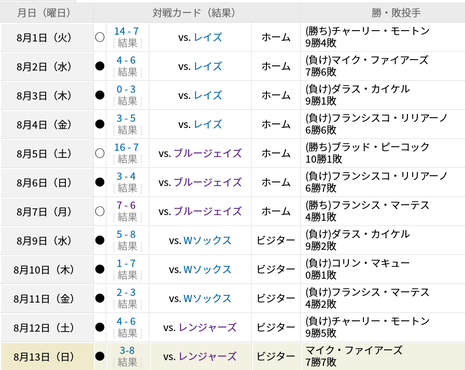
Task: Open the 3-4 score result for 8月6日
Action: (126, 176)
